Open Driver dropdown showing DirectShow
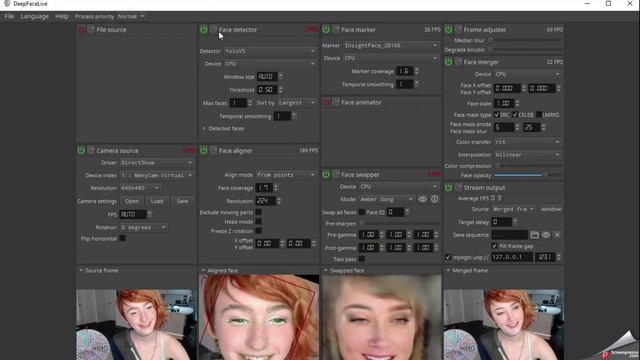The image size is (640, 360). [156, 162]
